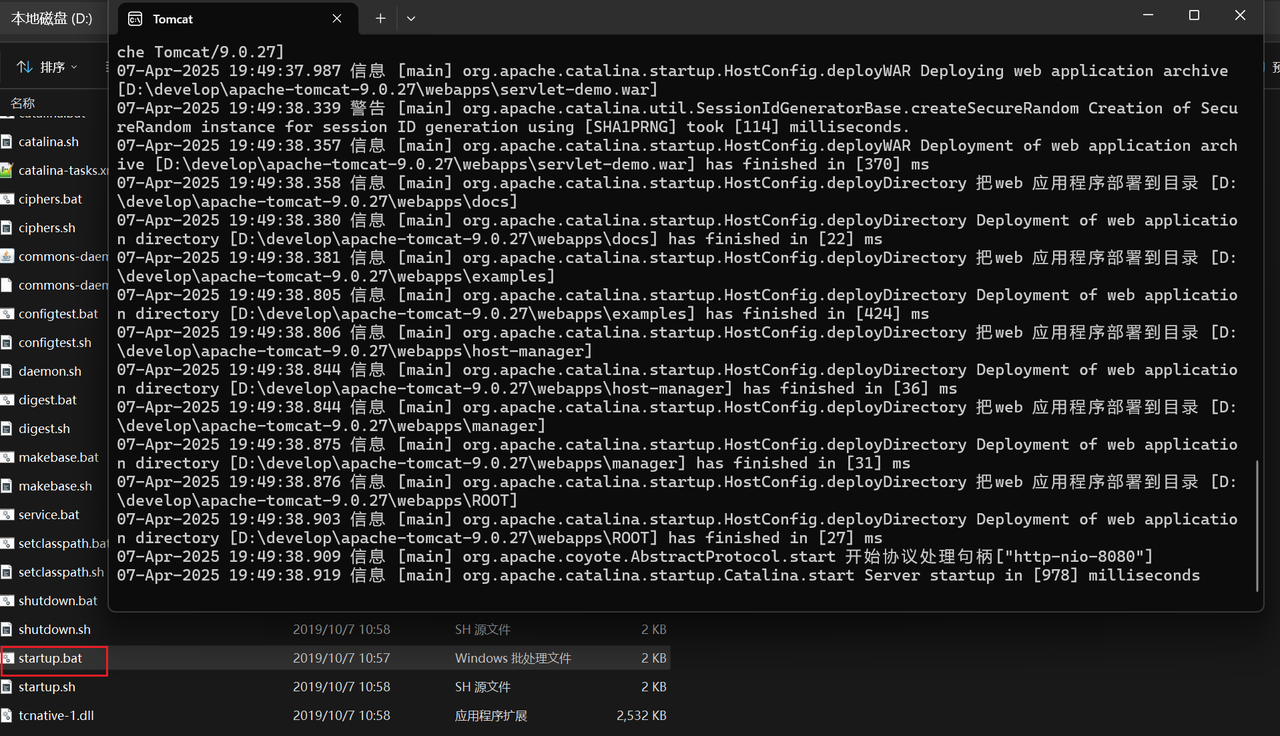
Task: Minimize the Tomcat terminal window
Action: 1148,16
